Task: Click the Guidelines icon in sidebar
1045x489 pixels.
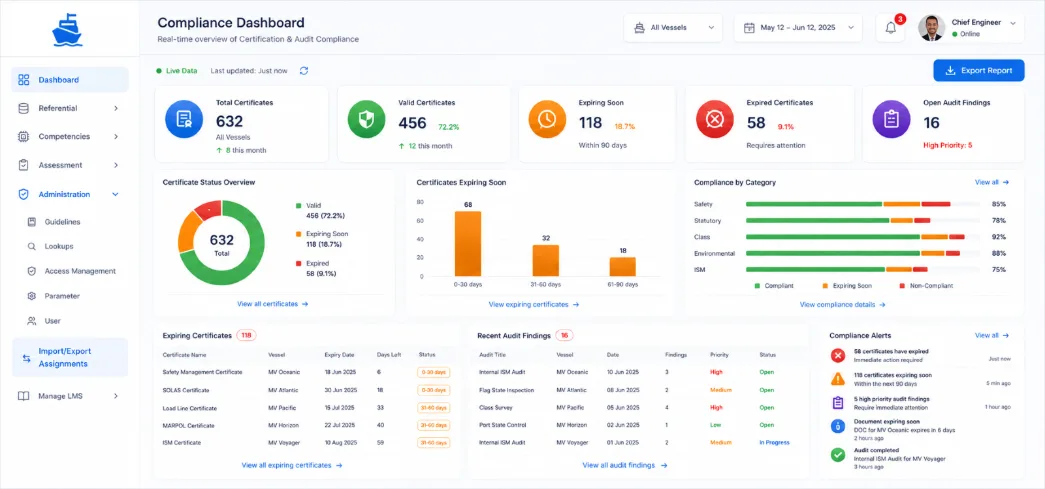Action: pyautogui.click(x=31, y=222)
